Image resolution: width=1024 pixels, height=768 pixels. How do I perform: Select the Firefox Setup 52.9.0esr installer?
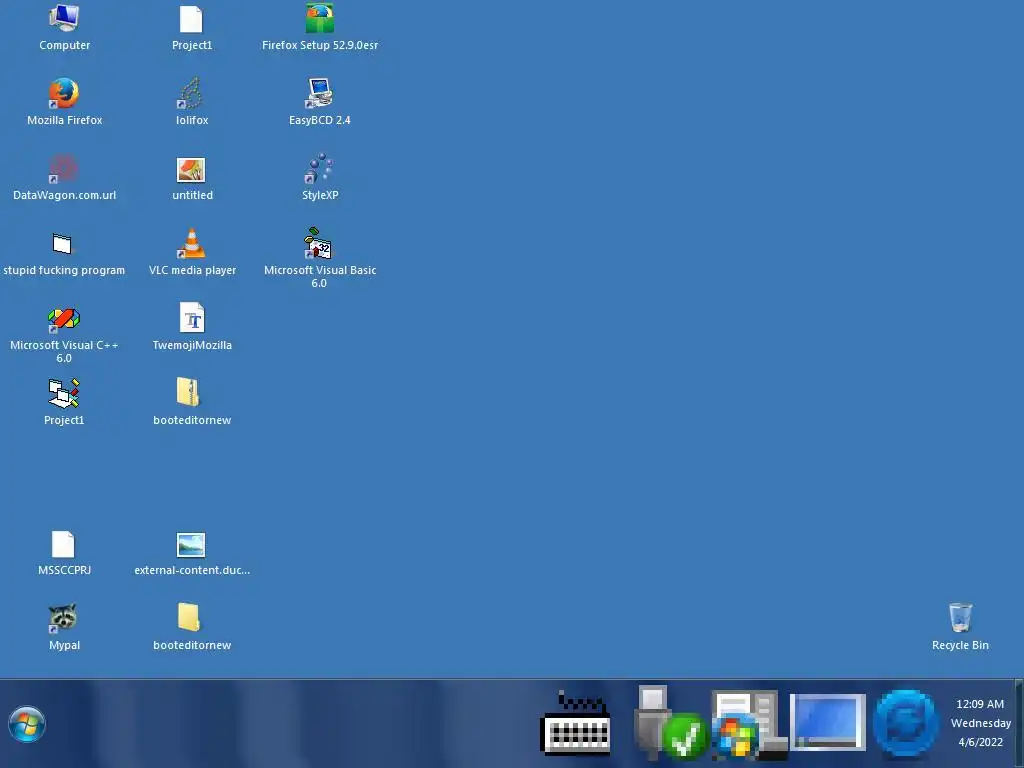click(x=319, y=26)
